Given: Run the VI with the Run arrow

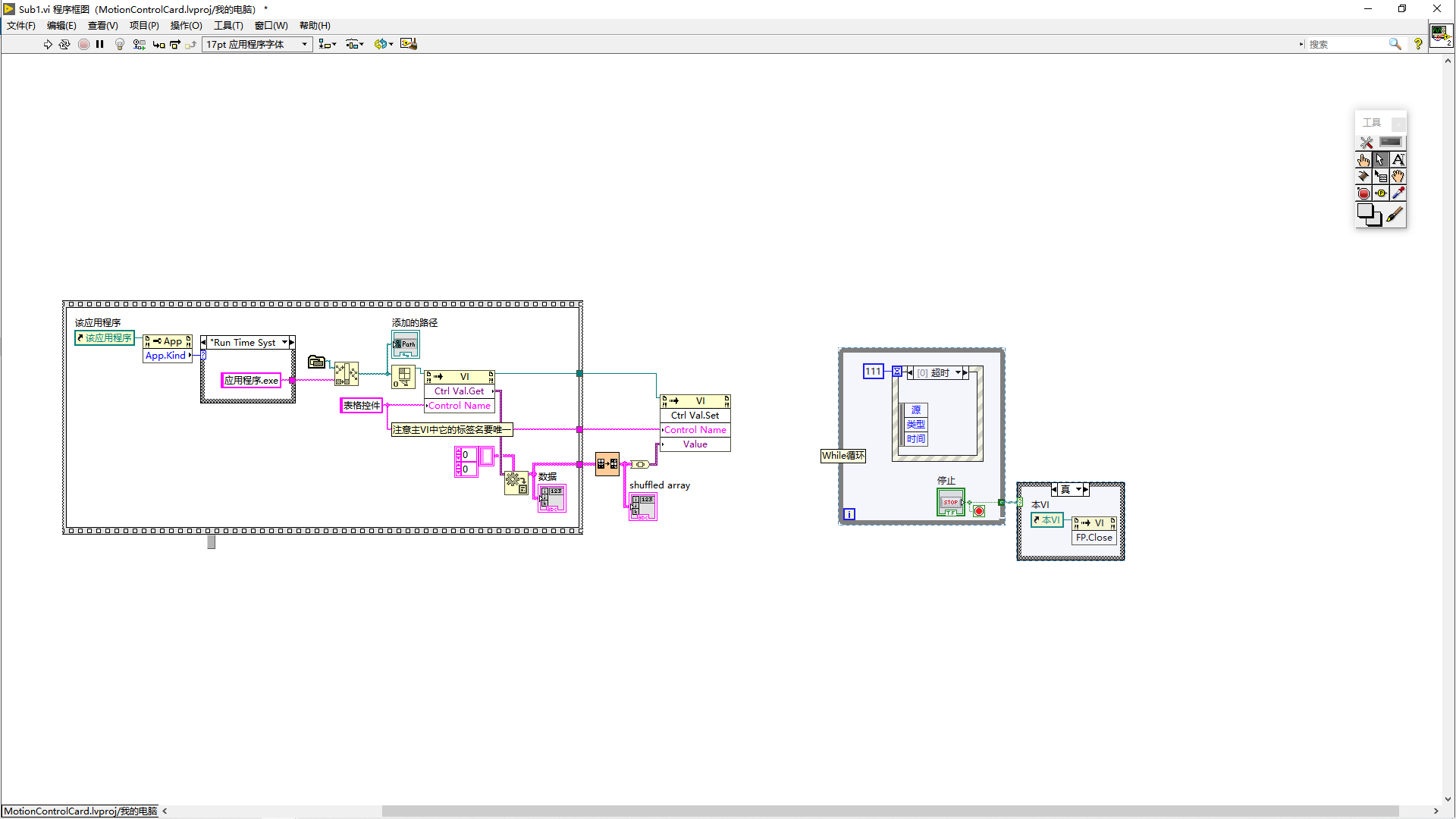Looking at the screenshot, I should point(48,44).
